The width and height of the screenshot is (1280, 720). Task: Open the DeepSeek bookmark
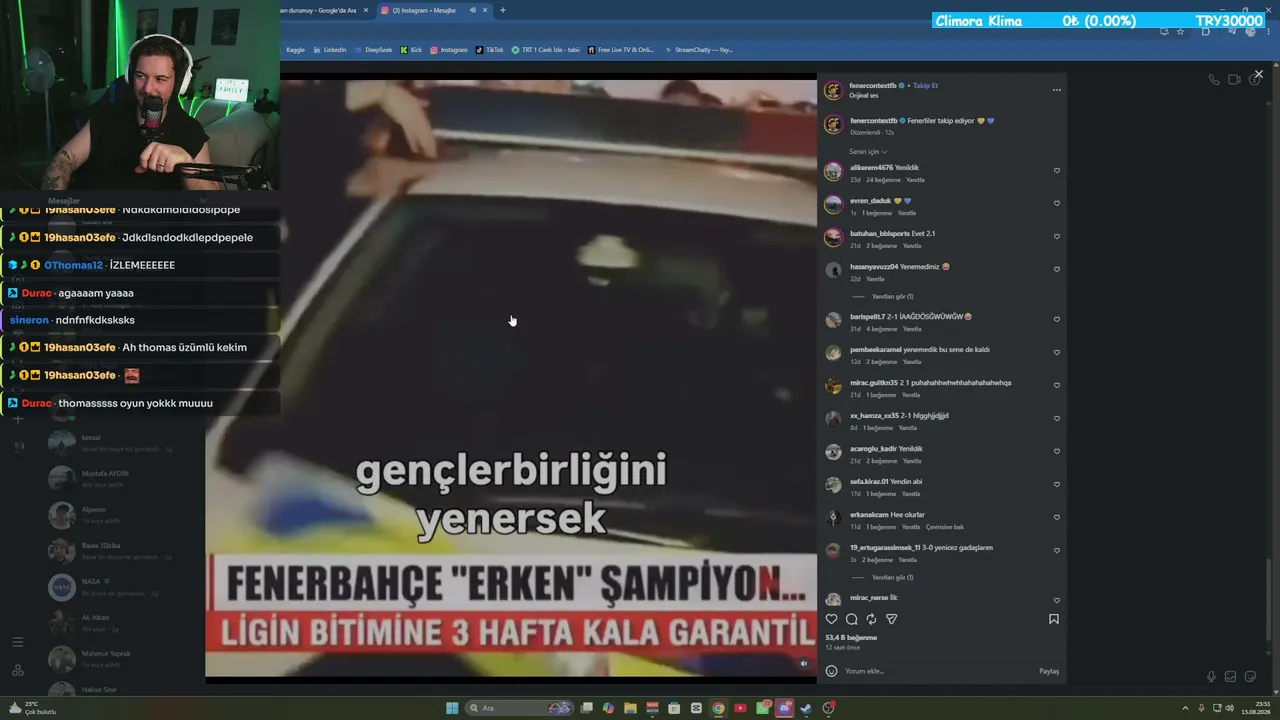(x=373, y=49)
